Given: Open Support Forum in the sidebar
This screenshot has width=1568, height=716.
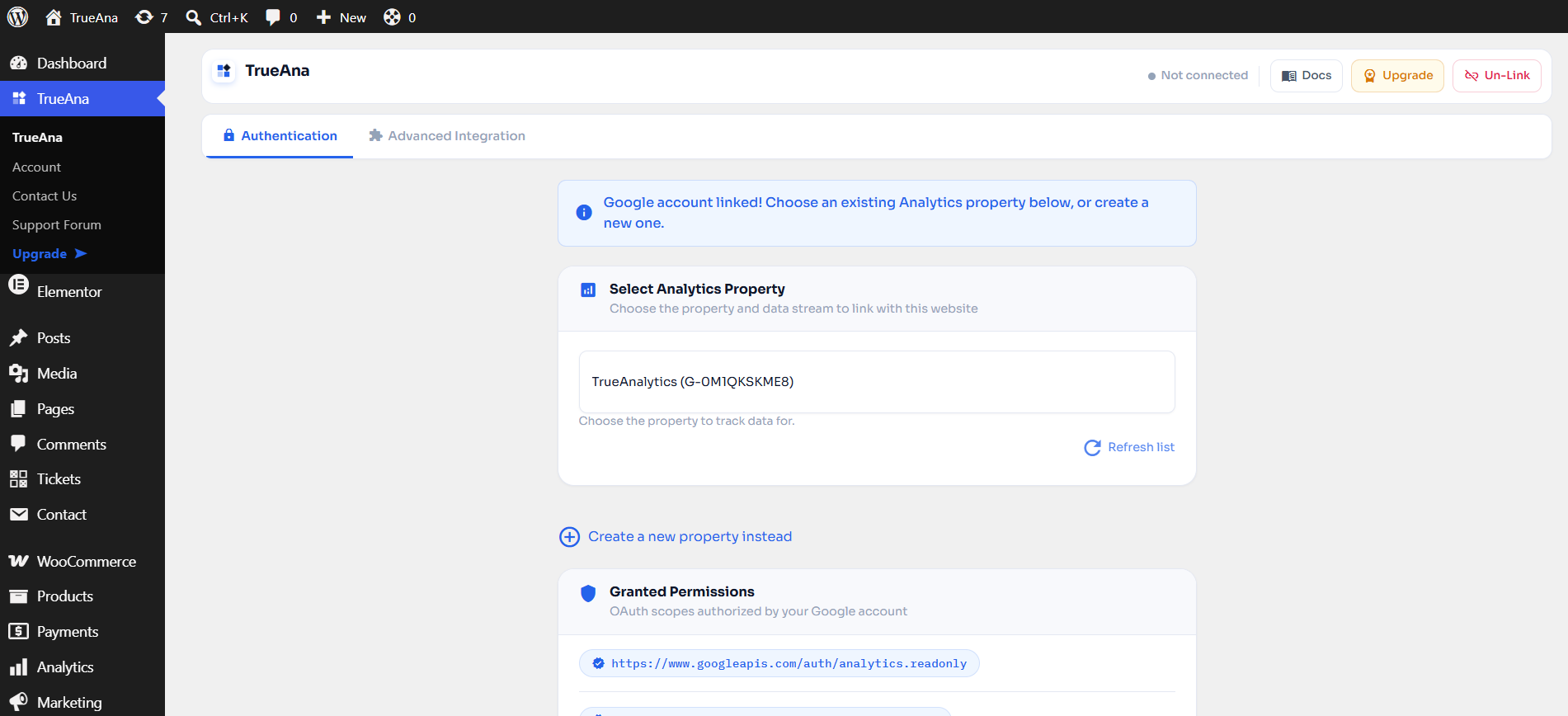Looking at the screenshot, I should click(x=57, y=225).
